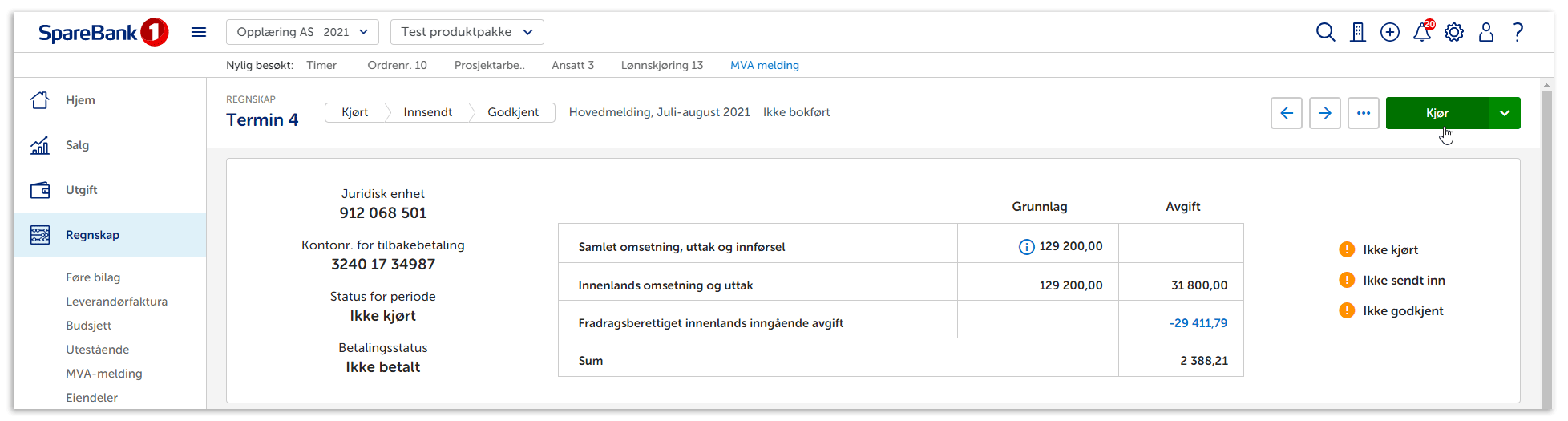
Task: Toggle the hamburger menu icon
Action: pyautogui.click(x=199, y=32)
